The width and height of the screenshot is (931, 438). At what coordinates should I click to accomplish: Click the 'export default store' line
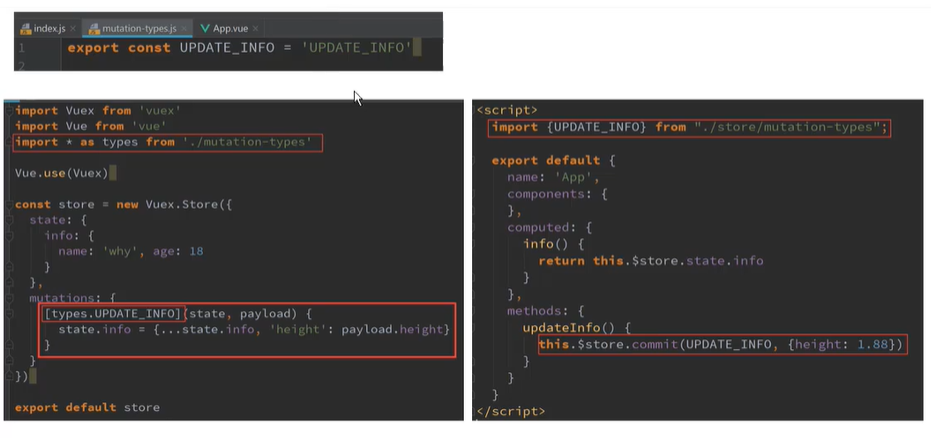tap(87, 407)
